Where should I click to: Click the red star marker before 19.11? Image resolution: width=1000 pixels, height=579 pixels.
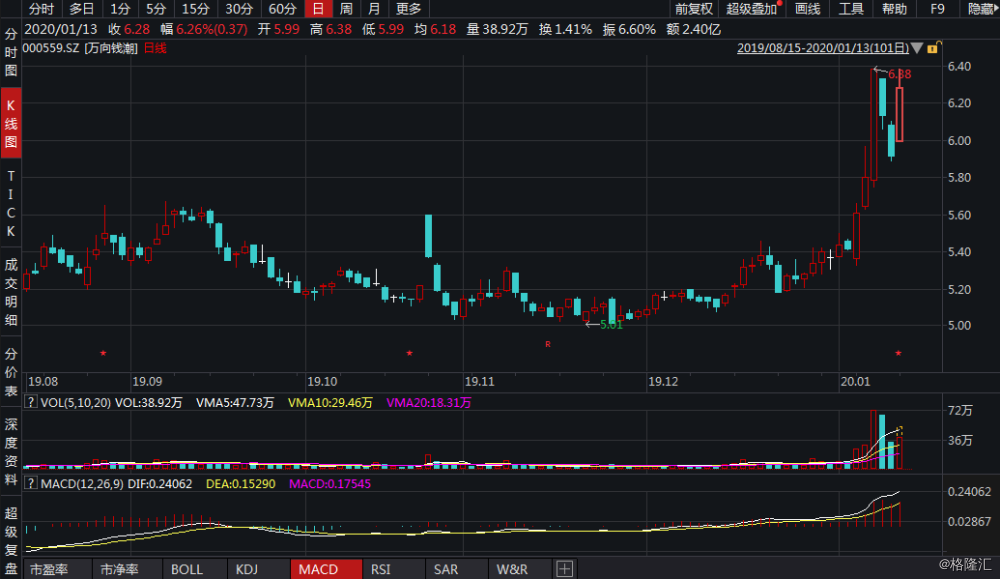coord(409,353)
